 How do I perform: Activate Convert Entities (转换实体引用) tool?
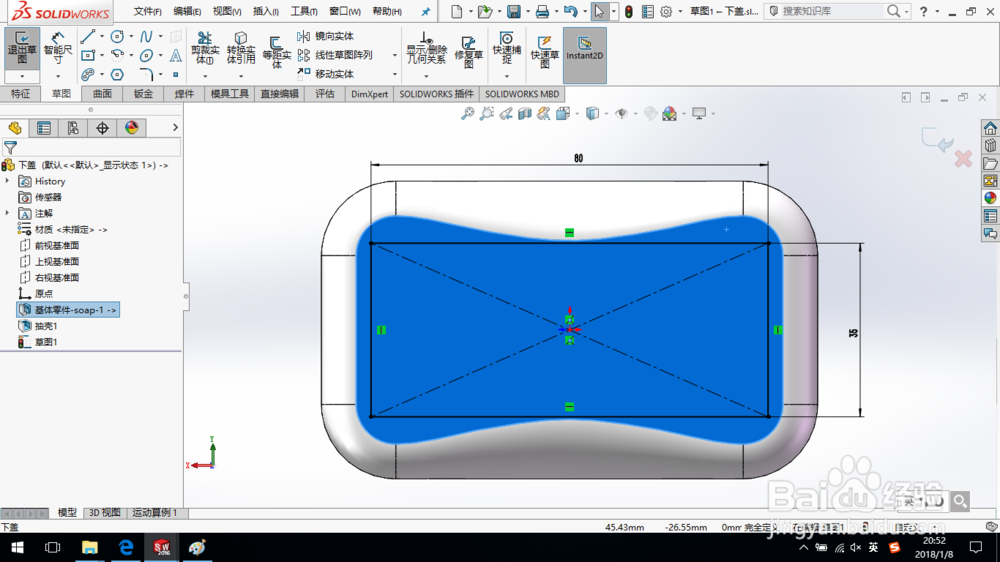(240, 48)
